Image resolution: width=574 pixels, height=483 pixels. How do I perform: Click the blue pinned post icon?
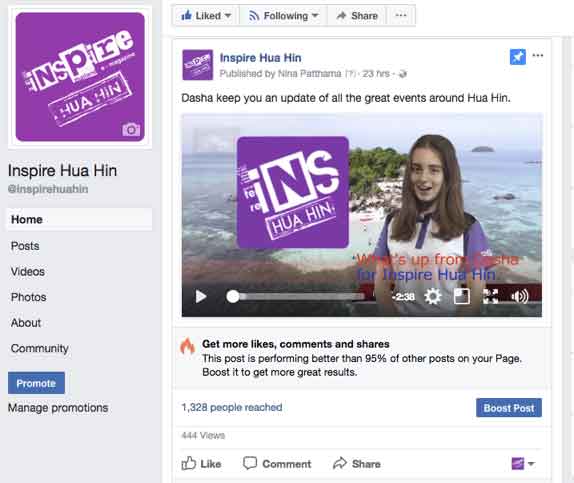click(518, 57)
